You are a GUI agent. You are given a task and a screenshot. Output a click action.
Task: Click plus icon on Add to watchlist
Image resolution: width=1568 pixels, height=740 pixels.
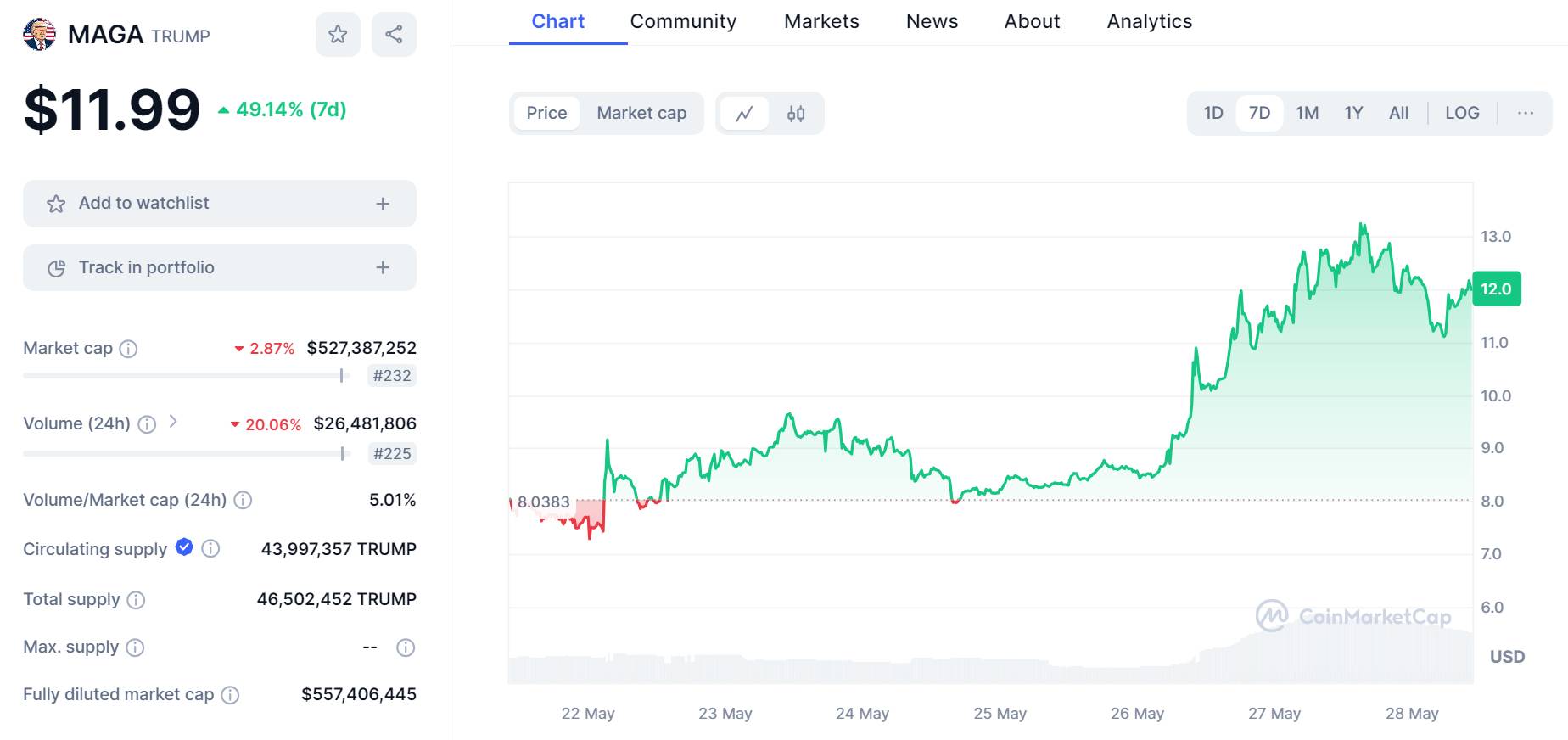[x=383, y=204]
